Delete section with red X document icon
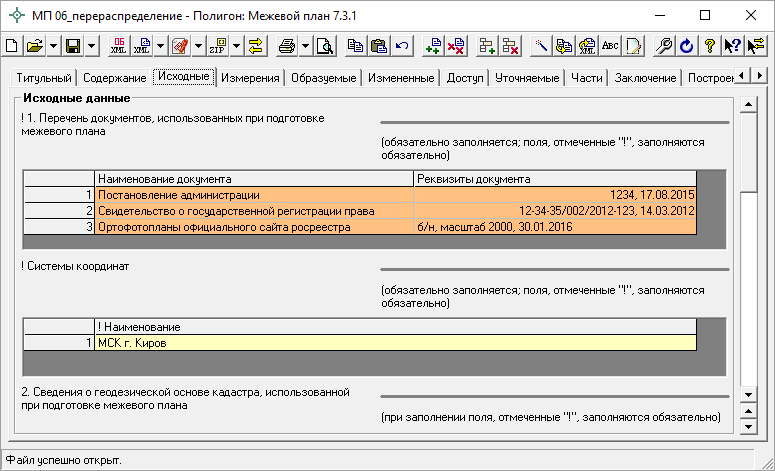This screenshot has width=775, height=471. coord(456,46)
